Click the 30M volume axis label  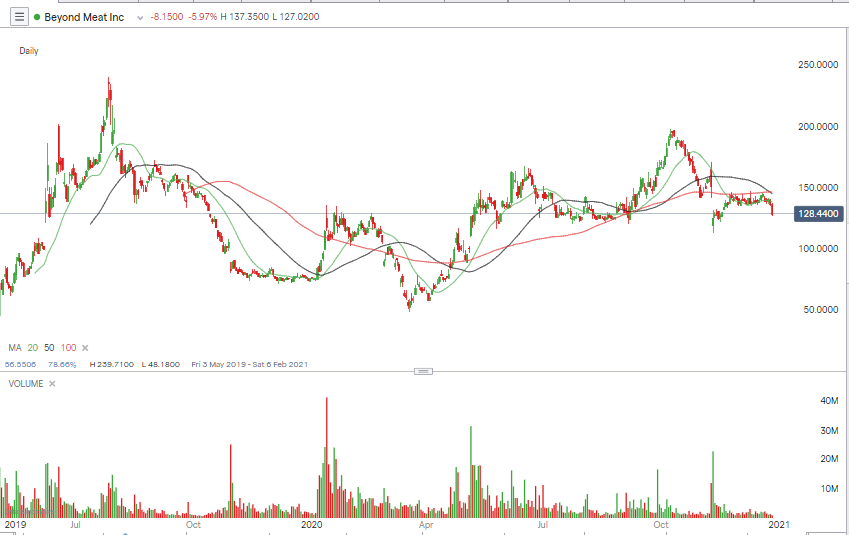829,430
